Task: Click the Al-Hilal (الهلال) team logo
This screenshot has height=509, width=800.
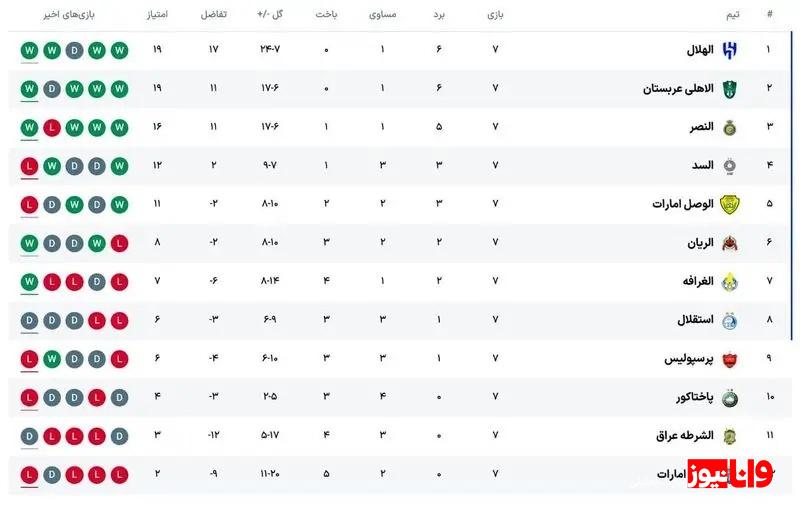Action: [729, 50]
